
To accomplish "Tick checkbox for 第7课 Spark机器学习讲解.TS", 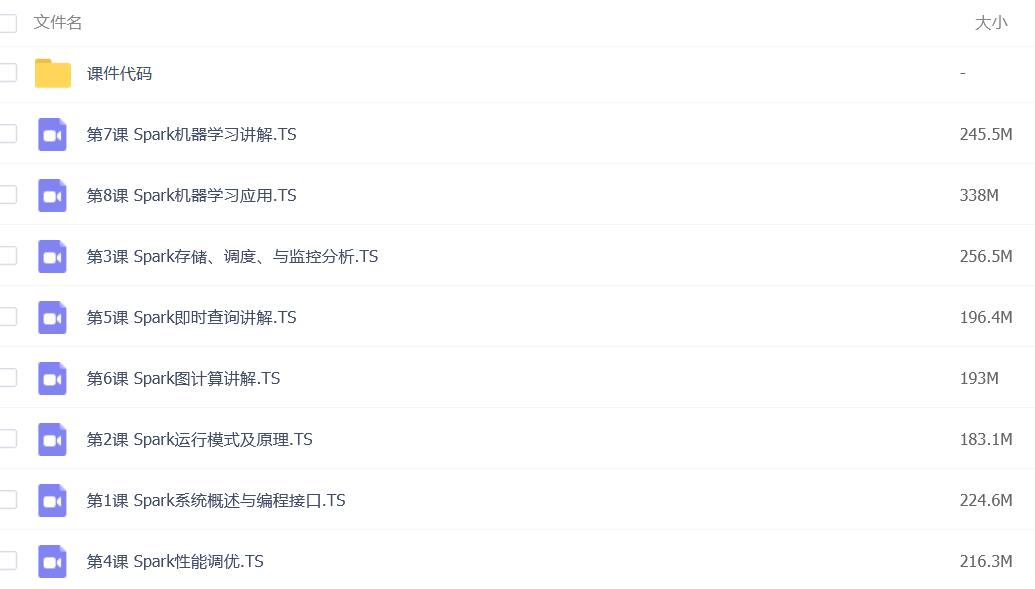I will coord(8,134).
